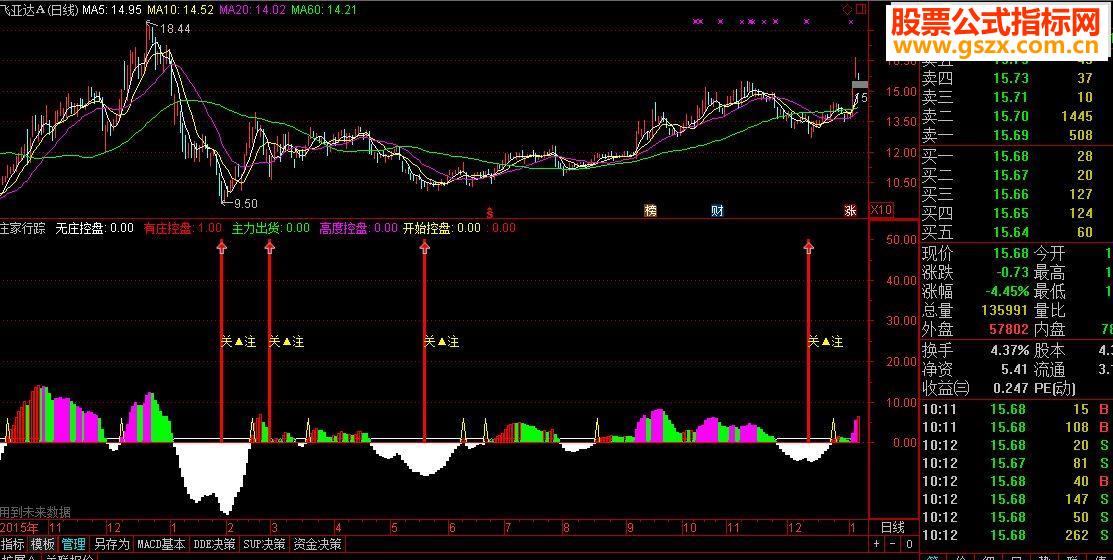
Task: Select the 10:11 trade row with volume 108
Action: click(1016, 427)
